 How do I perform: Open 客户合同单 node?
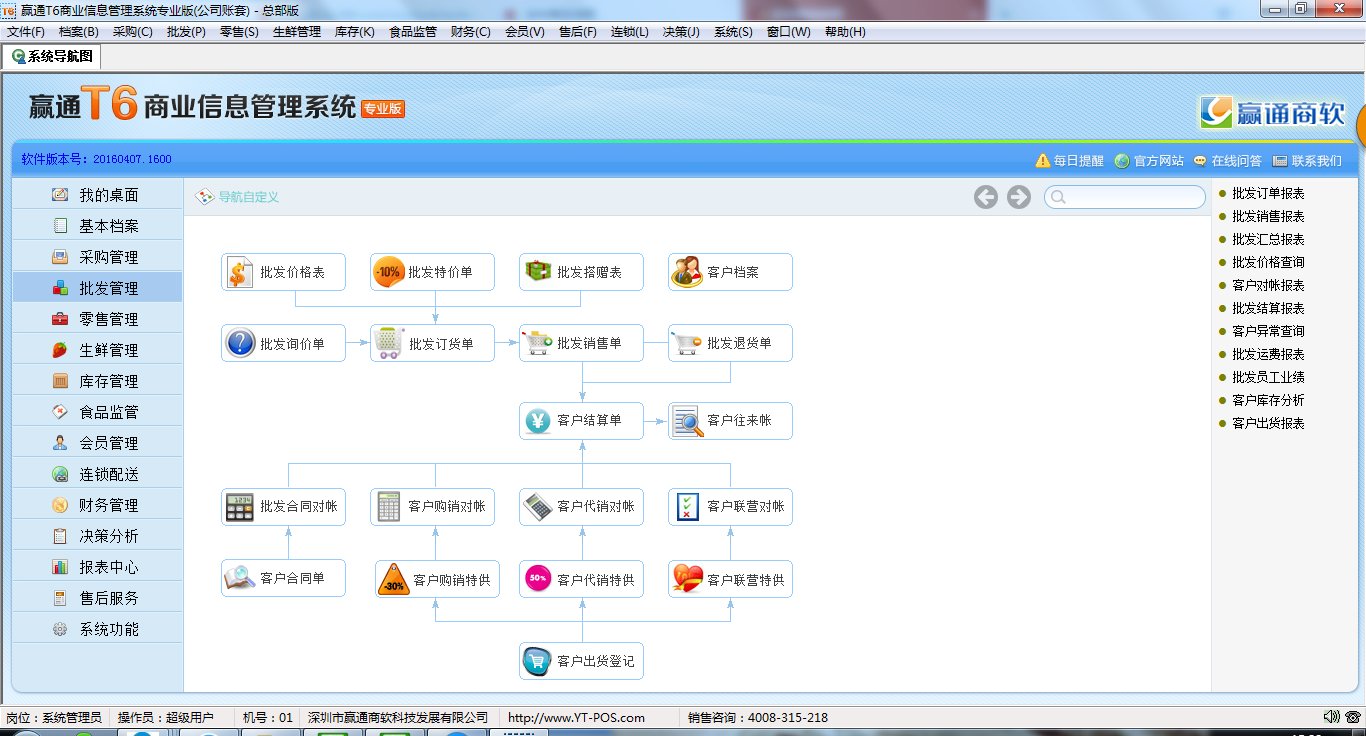(283, 578)
